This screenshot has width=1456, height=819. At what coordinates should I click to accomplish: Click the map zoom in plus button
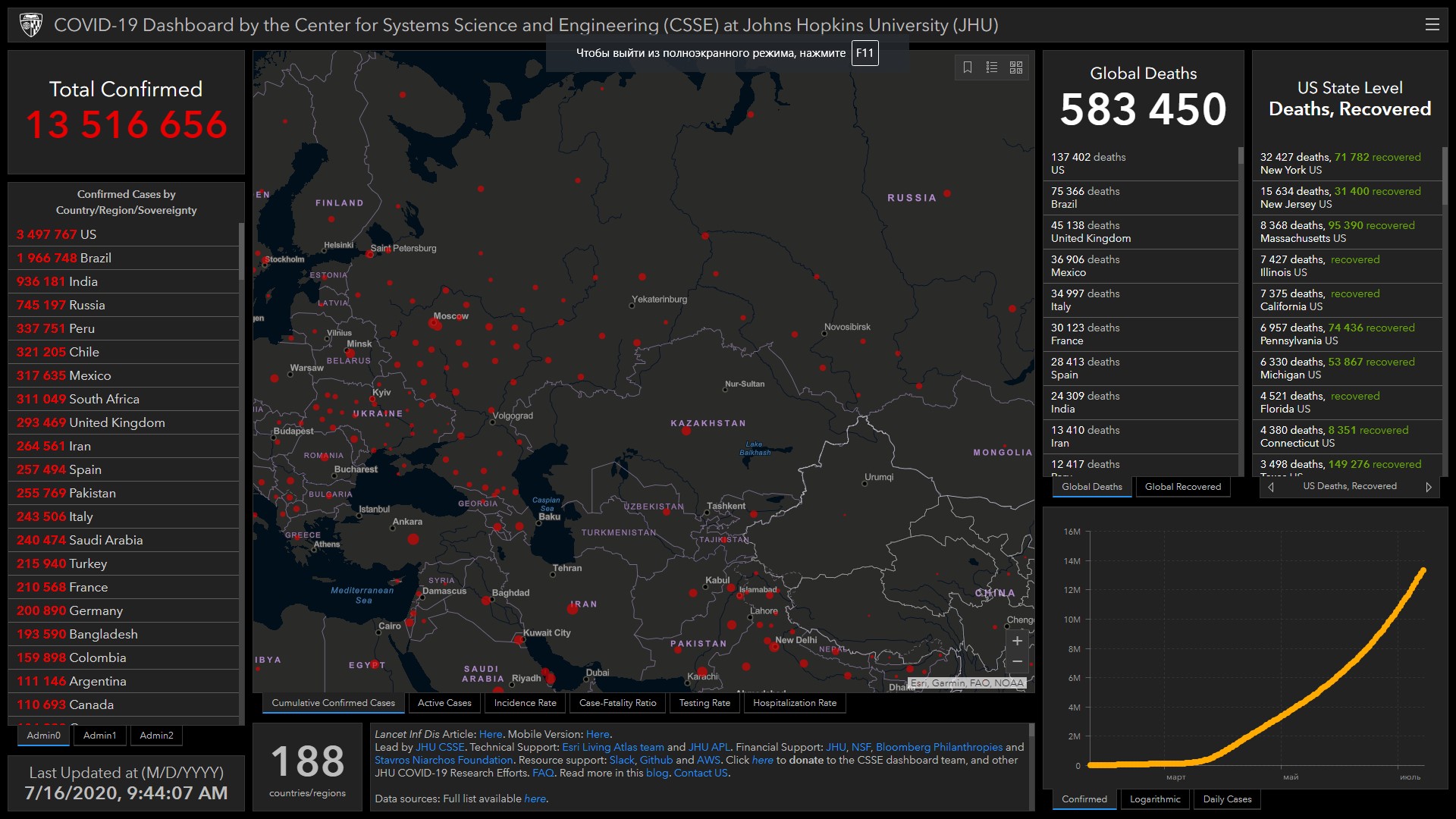coord(1017,641)
